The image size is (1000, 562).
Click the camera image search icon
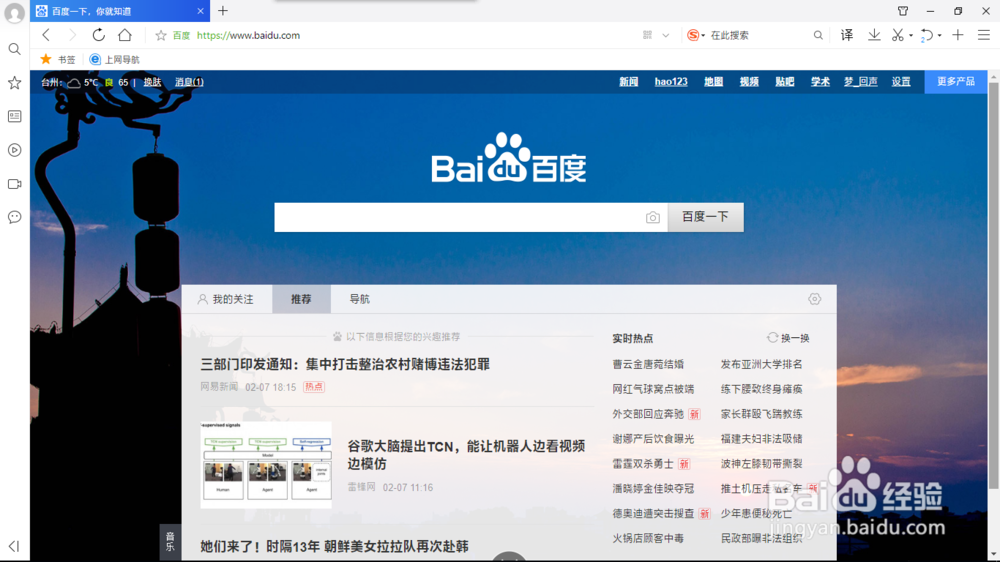click(652, 218)
